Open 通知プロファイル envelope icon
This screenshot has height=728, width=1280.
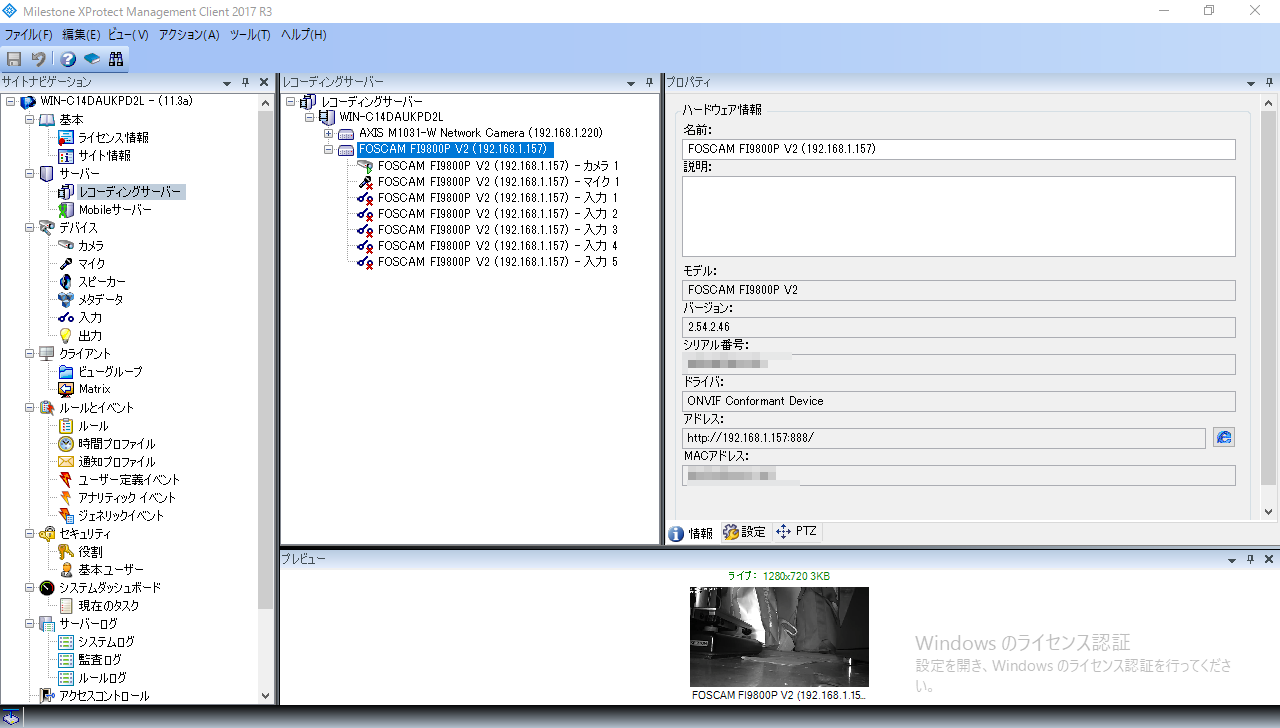point(66,462)
